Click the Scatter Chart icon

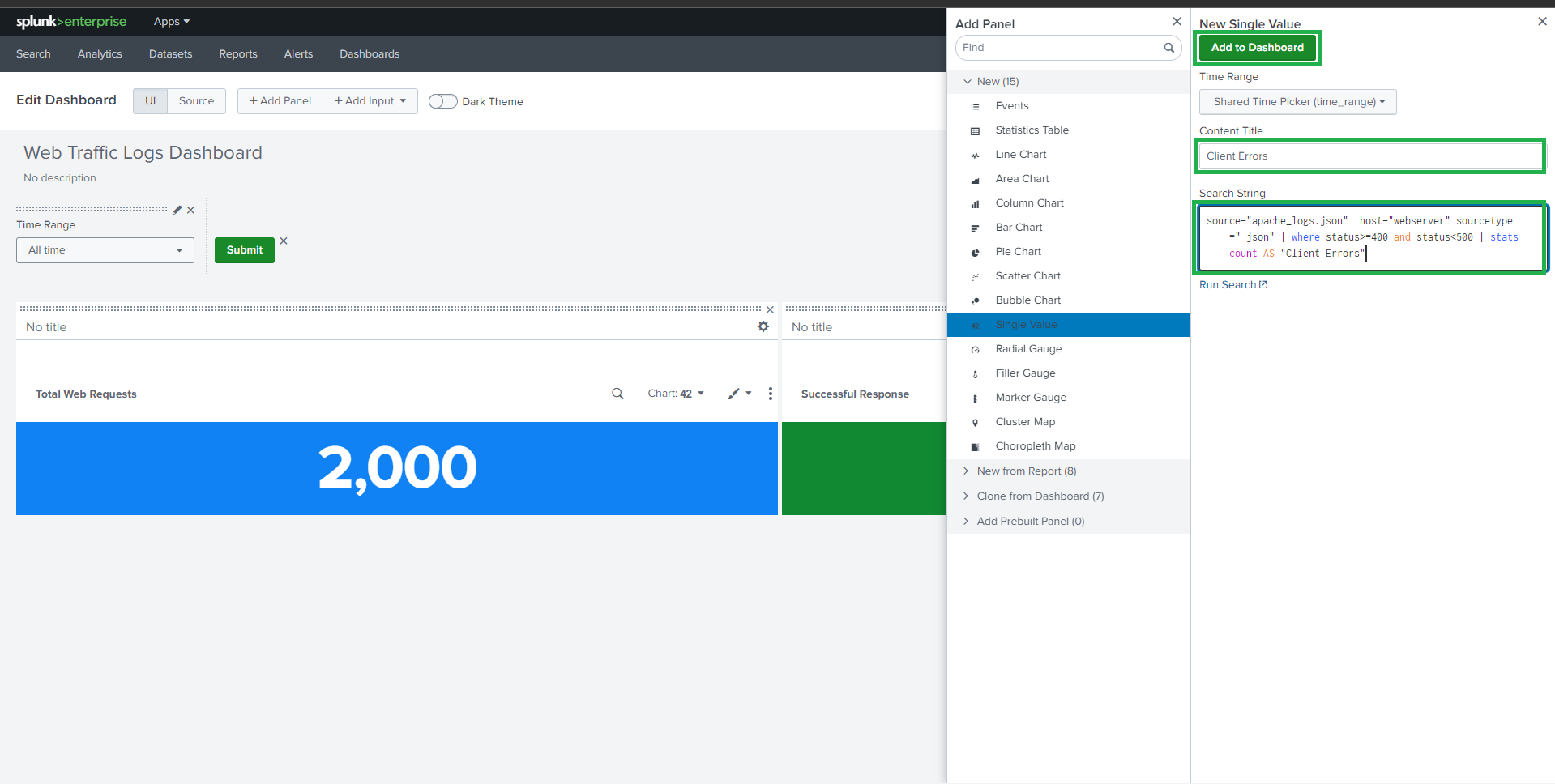pos(975,276)
